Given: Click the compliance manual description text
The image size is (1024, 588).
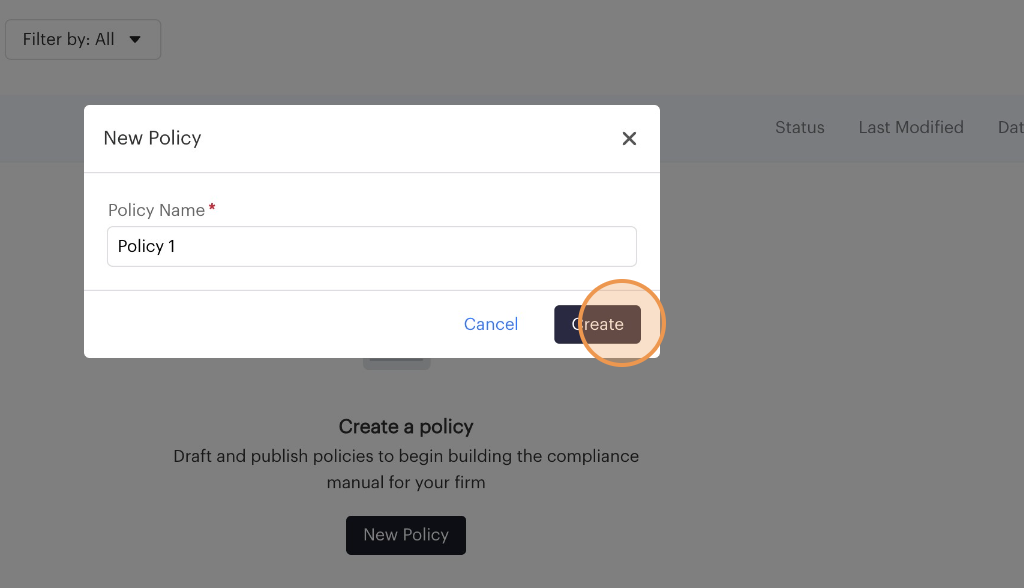Looking at the screenshot, I should coord(406,469).
